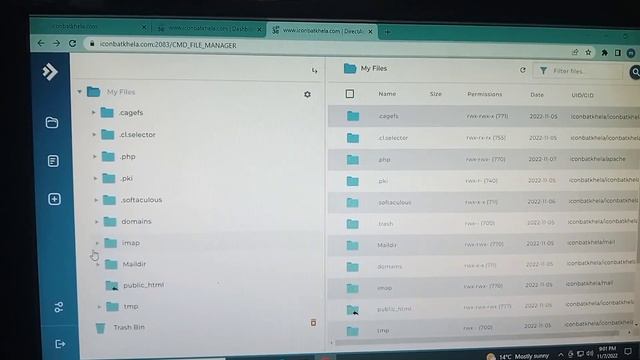The image size is (640, 360).
Task: Close the active DirectAdmin browser tab
Action: pos(370,31)
